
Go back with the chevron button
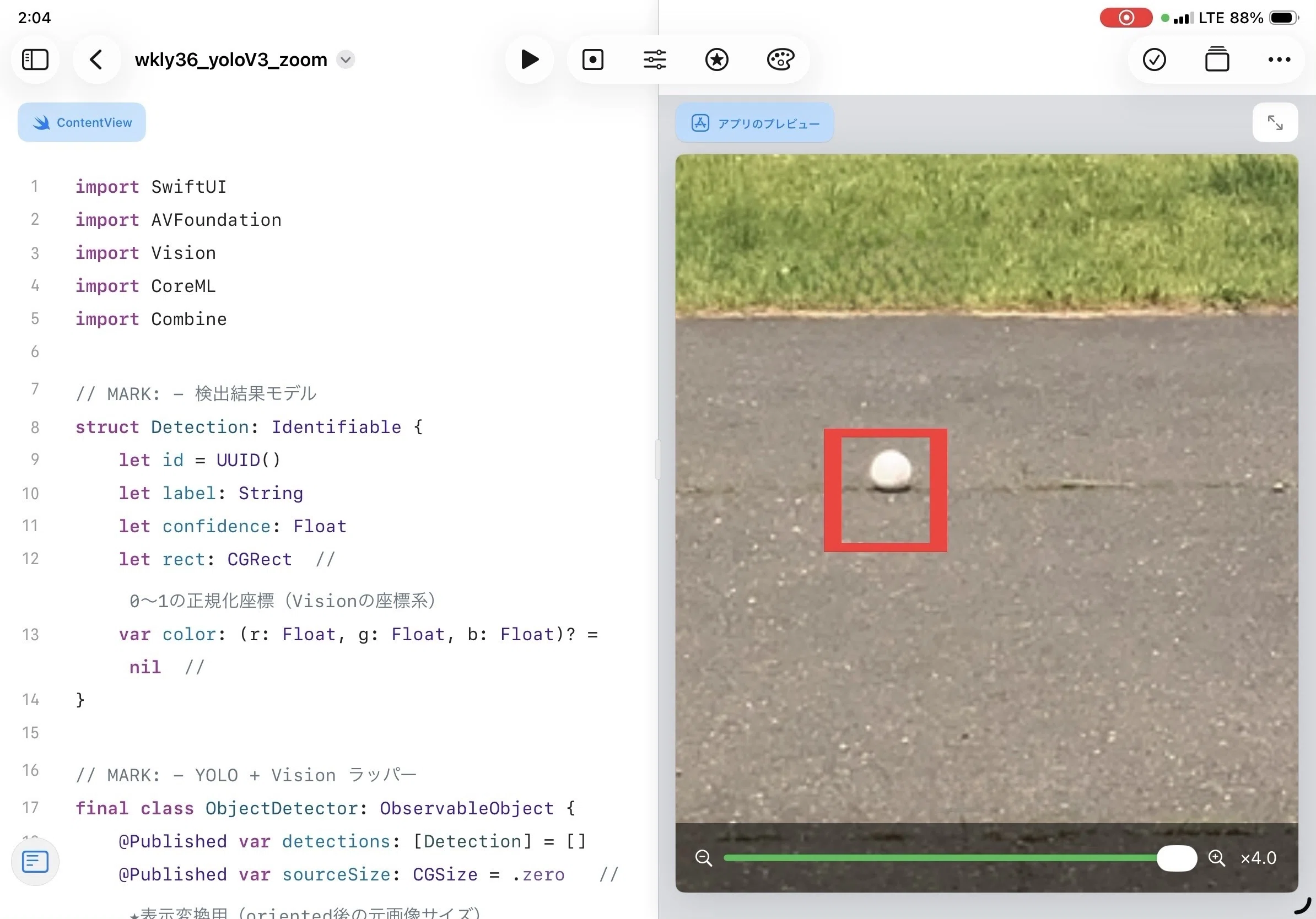pyautogui.click(x=96, y=60)
